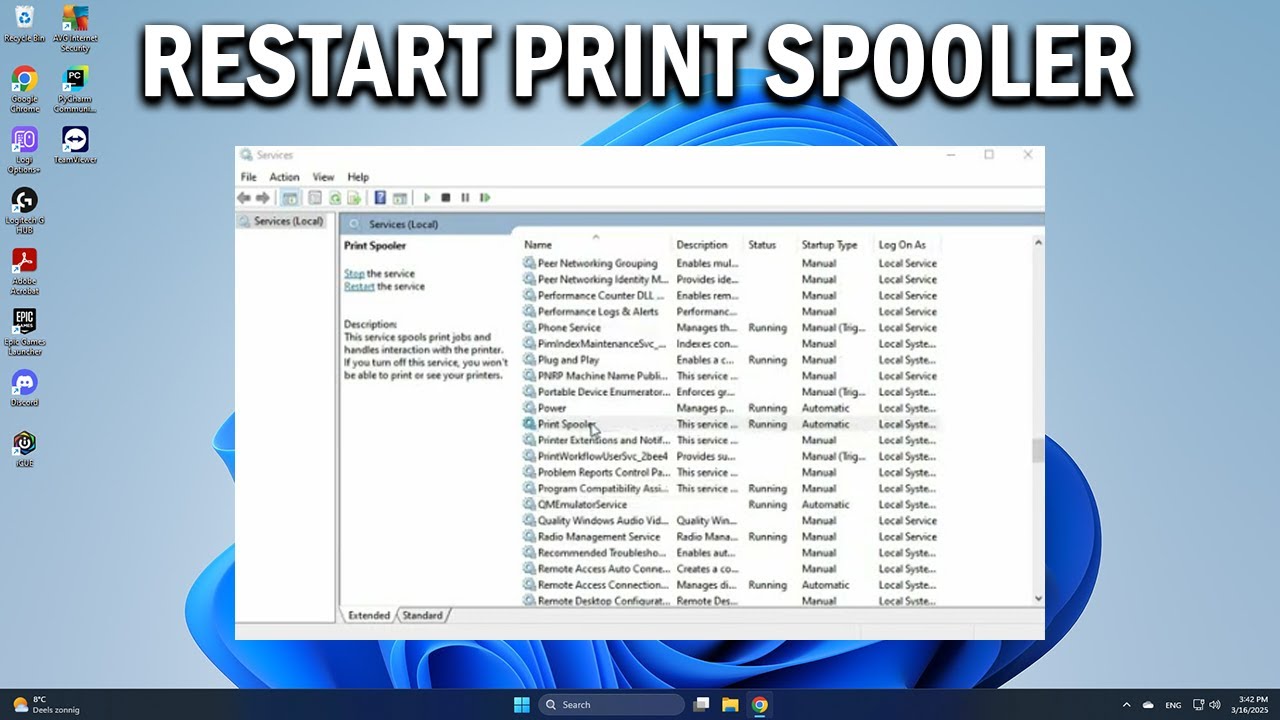Sort by the Status column header
Viewport: 1280px width, 720px height.
pos(770,244)
